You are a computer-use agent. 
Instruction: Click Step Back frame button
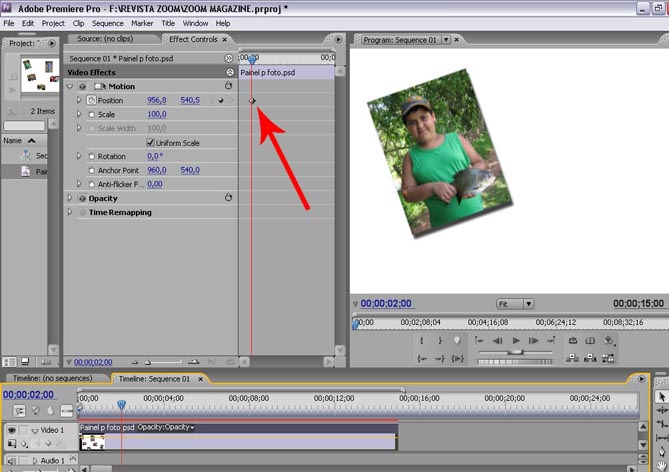497,341
